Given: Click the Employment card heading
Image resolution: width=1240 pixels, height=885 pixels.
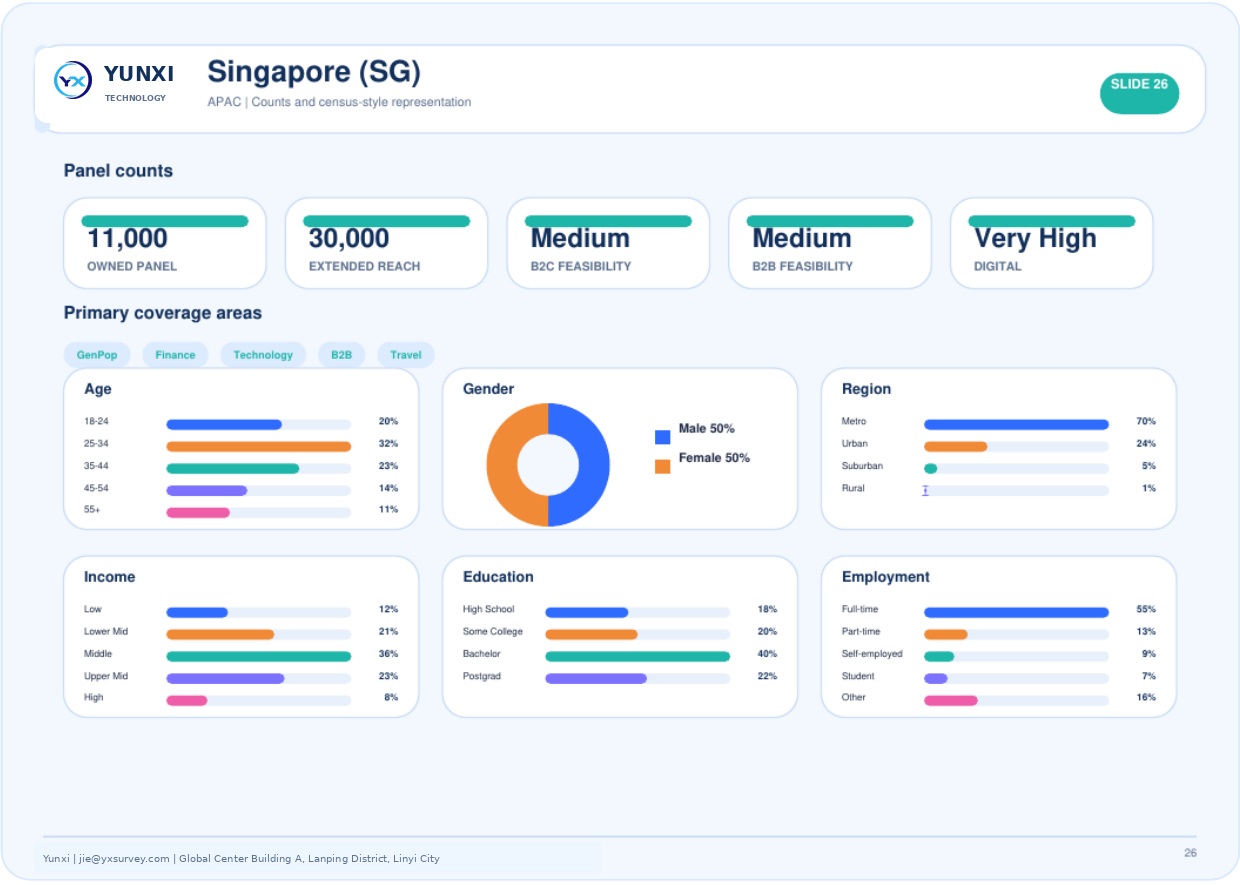Looking at the screenshot, I should click(886, 577).
